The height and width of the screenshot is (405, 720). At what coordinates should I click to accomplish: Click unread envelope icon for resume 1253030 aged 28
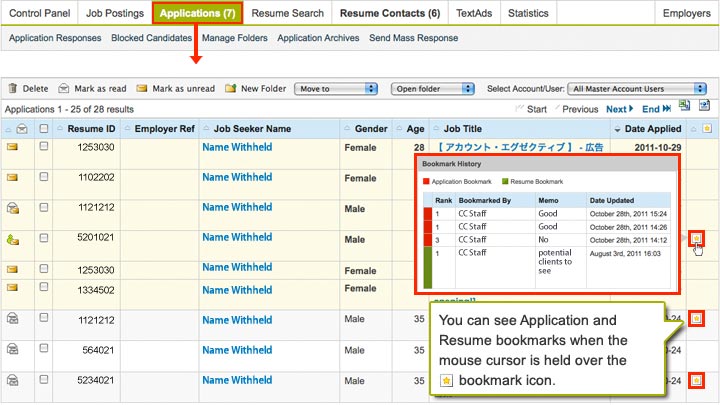coord(12,147)
